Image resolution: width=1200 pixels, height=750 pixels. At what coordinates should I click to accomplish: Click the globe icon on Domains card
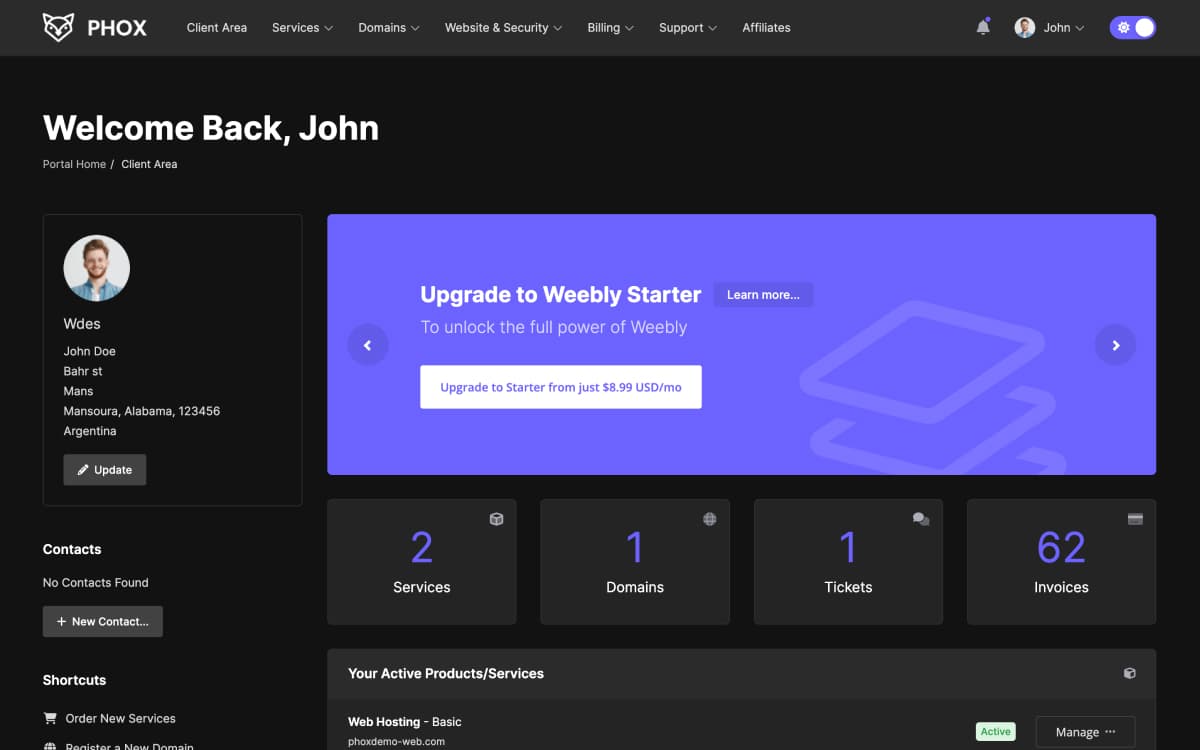pyautogui.click(x=710, y=519)
